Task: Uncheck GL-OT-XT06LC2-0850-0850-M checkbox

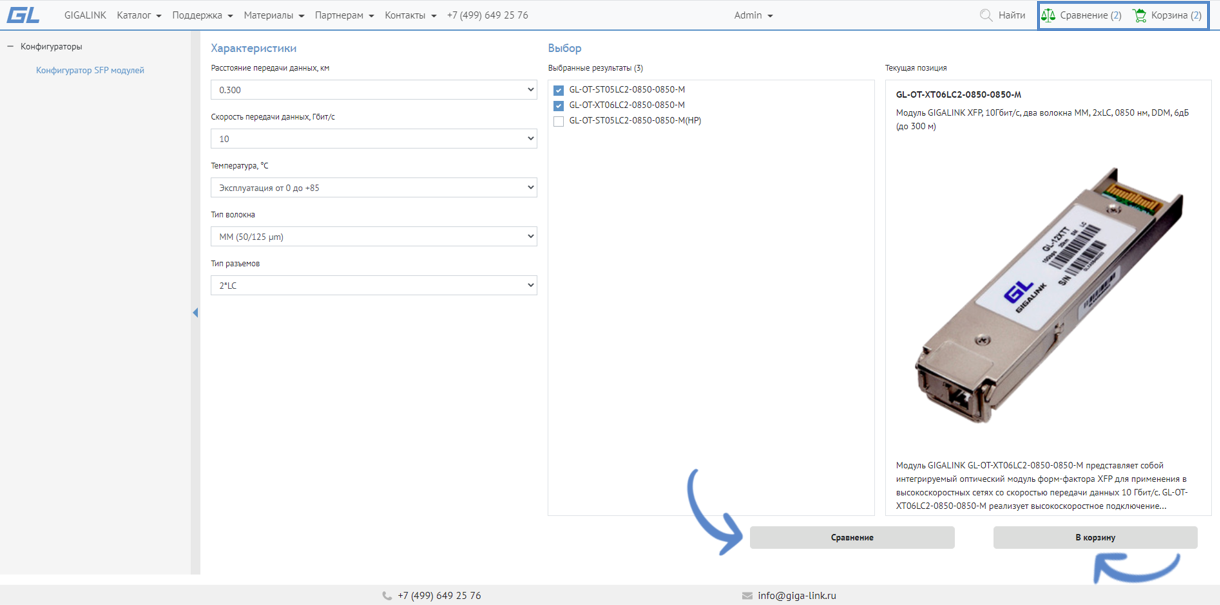Action: pos(559,105)
